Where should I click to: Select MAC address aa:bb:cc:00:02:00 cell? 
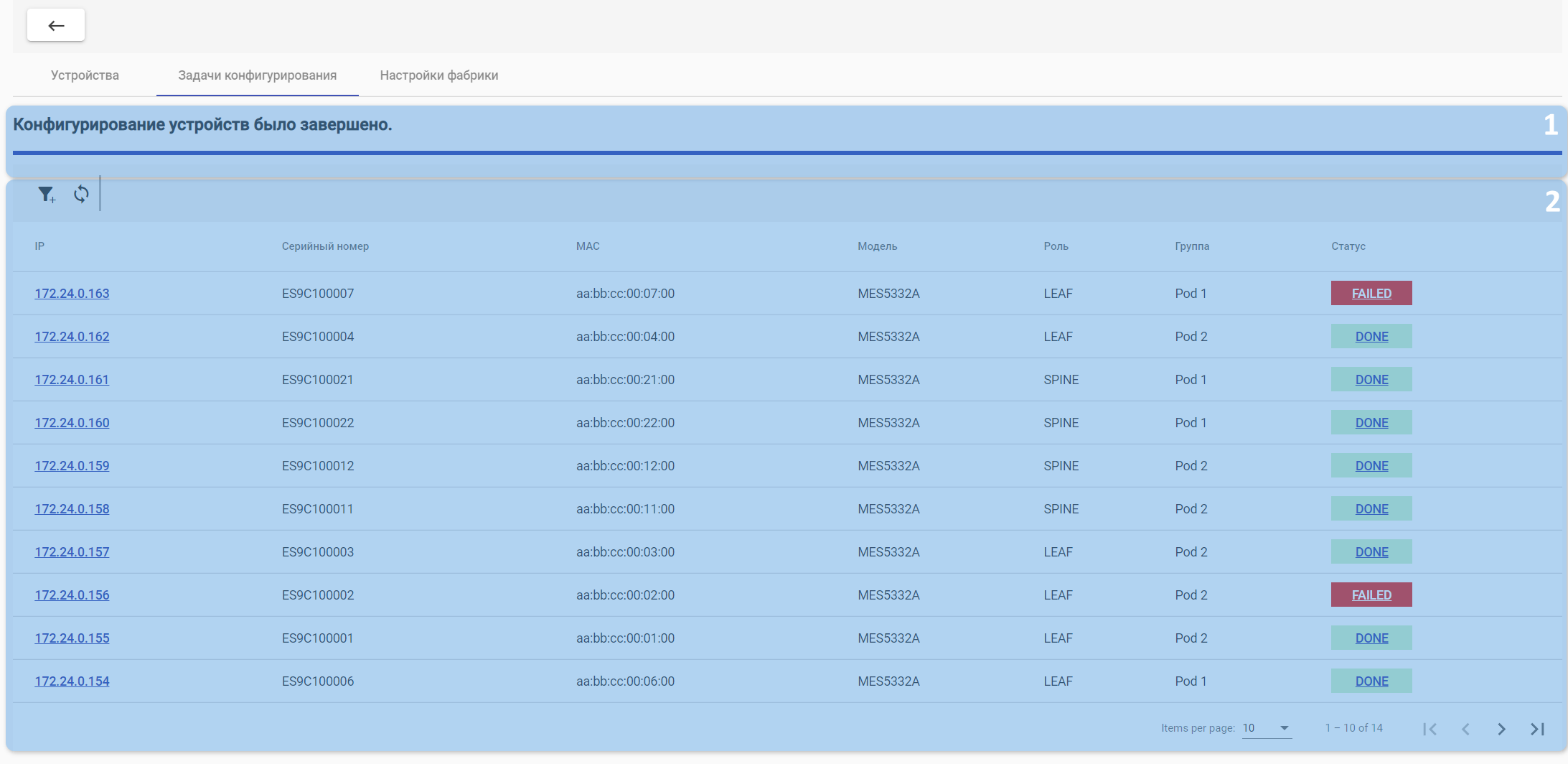(625, 595)
